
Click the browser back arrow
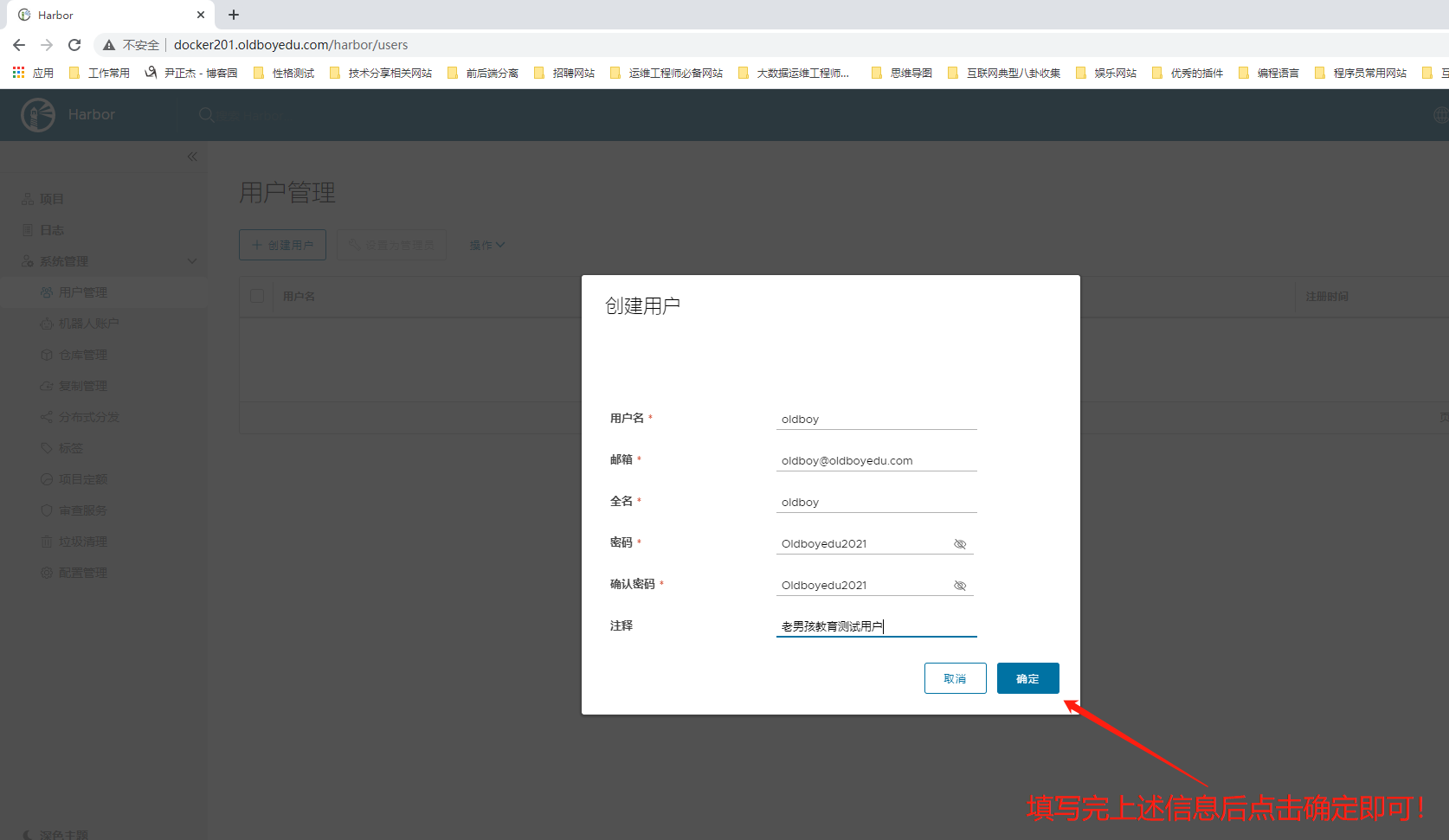tap(19, 45)
